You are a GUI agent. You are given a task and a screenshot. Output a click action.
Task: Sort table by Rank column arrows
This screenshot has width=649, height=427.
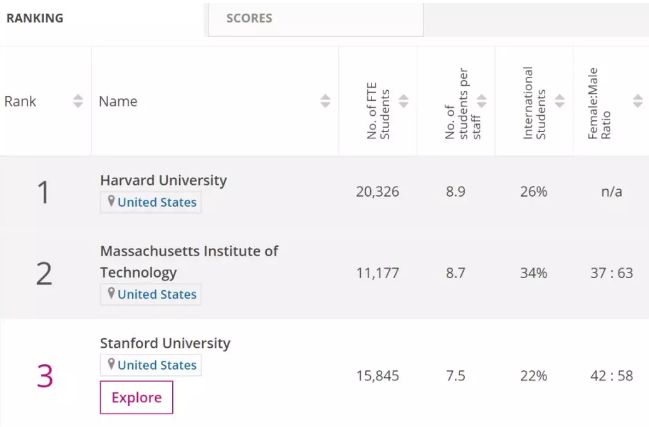click(78, 101)
